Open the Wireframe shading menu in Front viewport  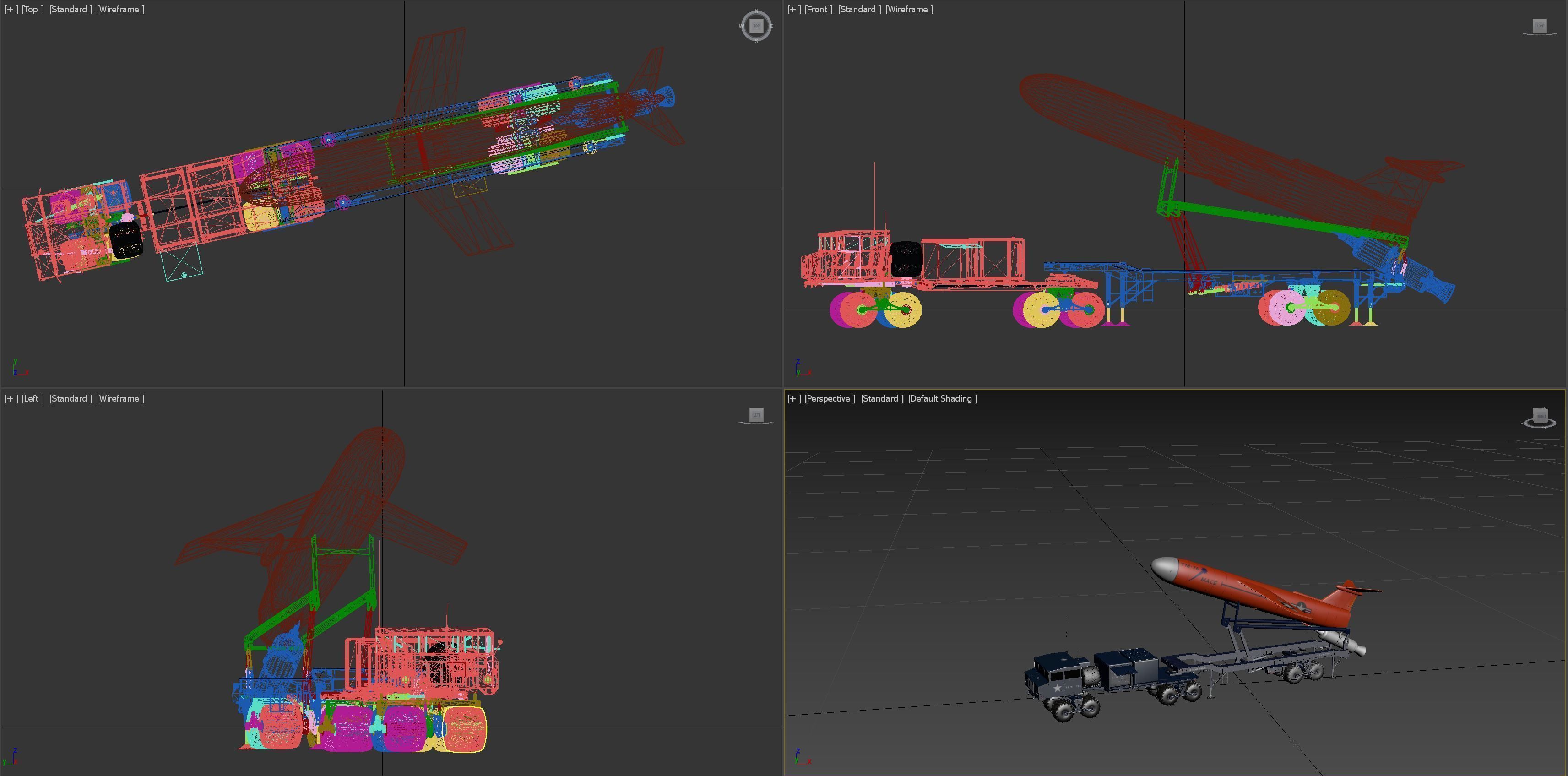pos(909,9)
